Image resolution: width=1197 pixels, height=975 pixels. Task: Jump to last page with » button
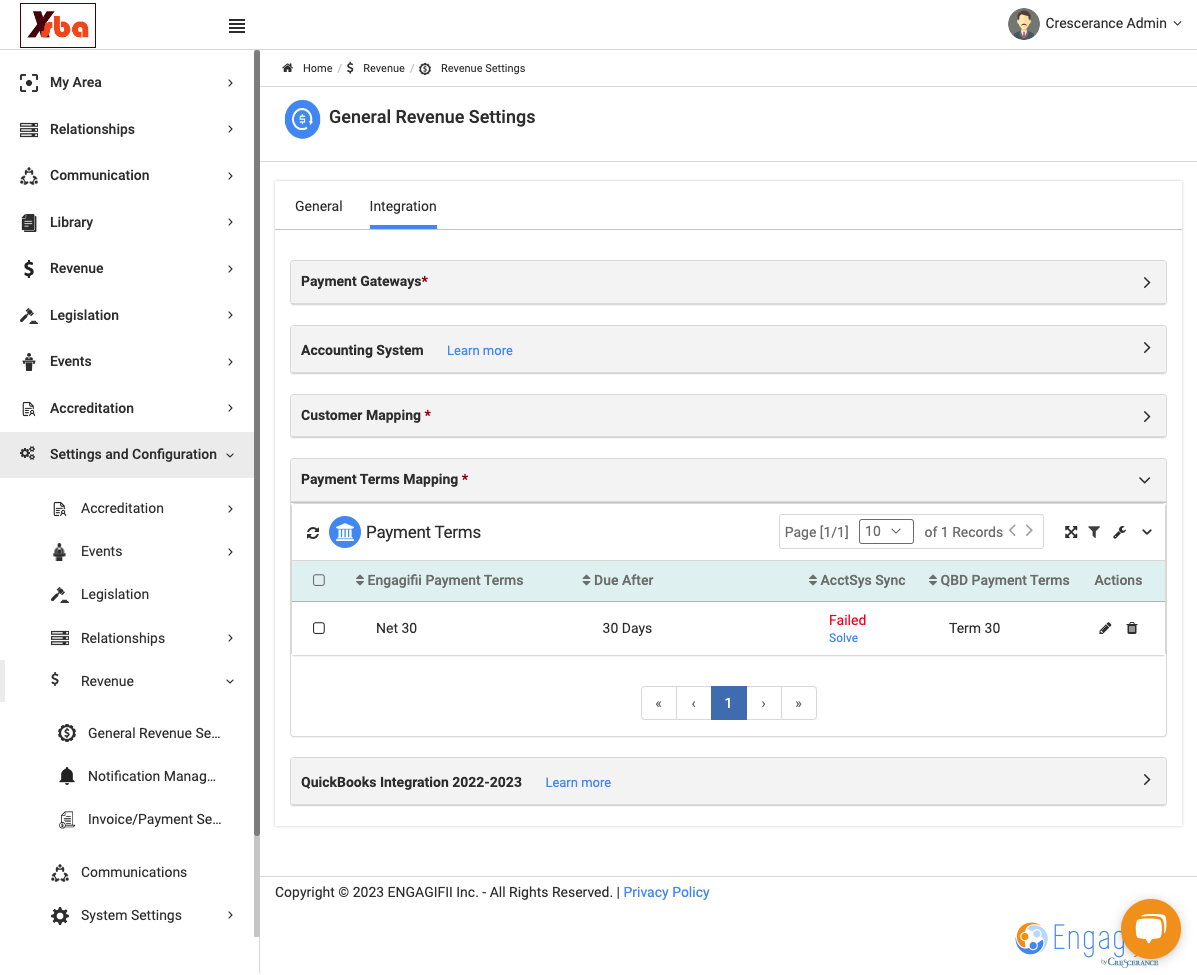coord(799,703)
